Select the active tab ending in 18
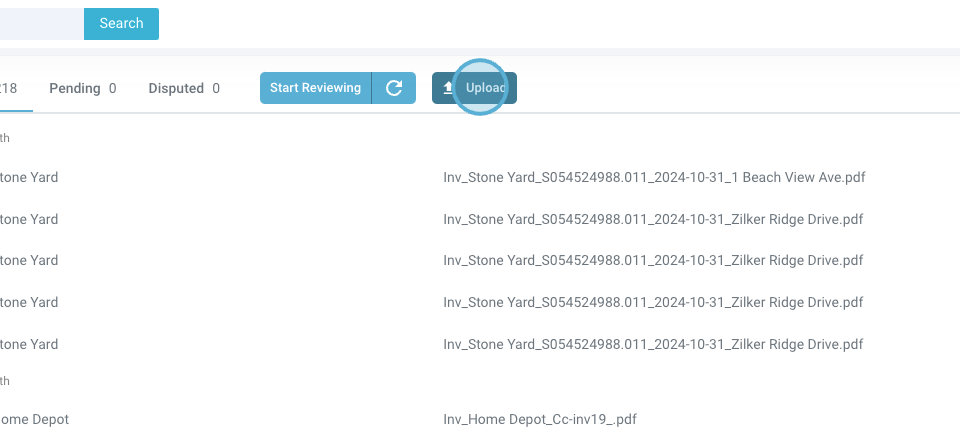Viewport: 960px width, 441px height. (10, 88)
